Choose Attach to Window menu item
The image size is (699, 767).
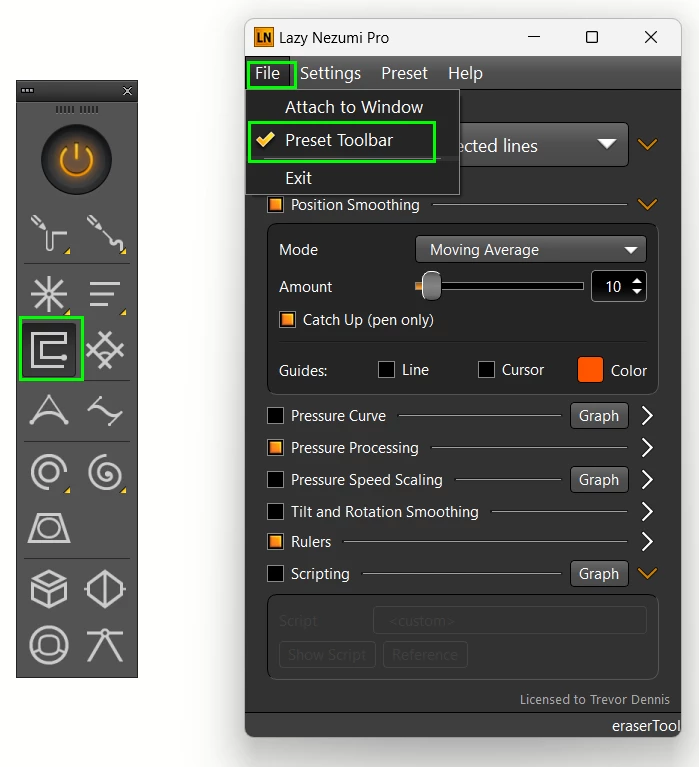click(x=353, y=107)
